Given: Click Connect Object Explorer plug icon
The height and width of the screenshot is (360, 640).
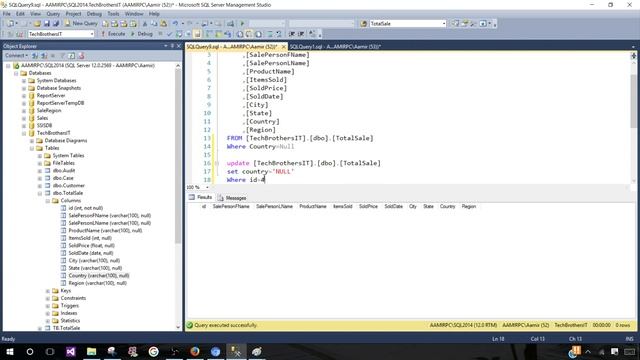Looking at the screenshot, I should point(35,56).
